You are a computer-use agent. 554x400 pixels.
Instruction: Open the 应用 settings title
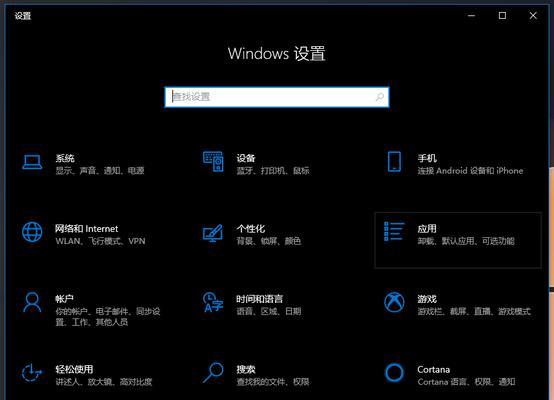[x=427, y=229]
